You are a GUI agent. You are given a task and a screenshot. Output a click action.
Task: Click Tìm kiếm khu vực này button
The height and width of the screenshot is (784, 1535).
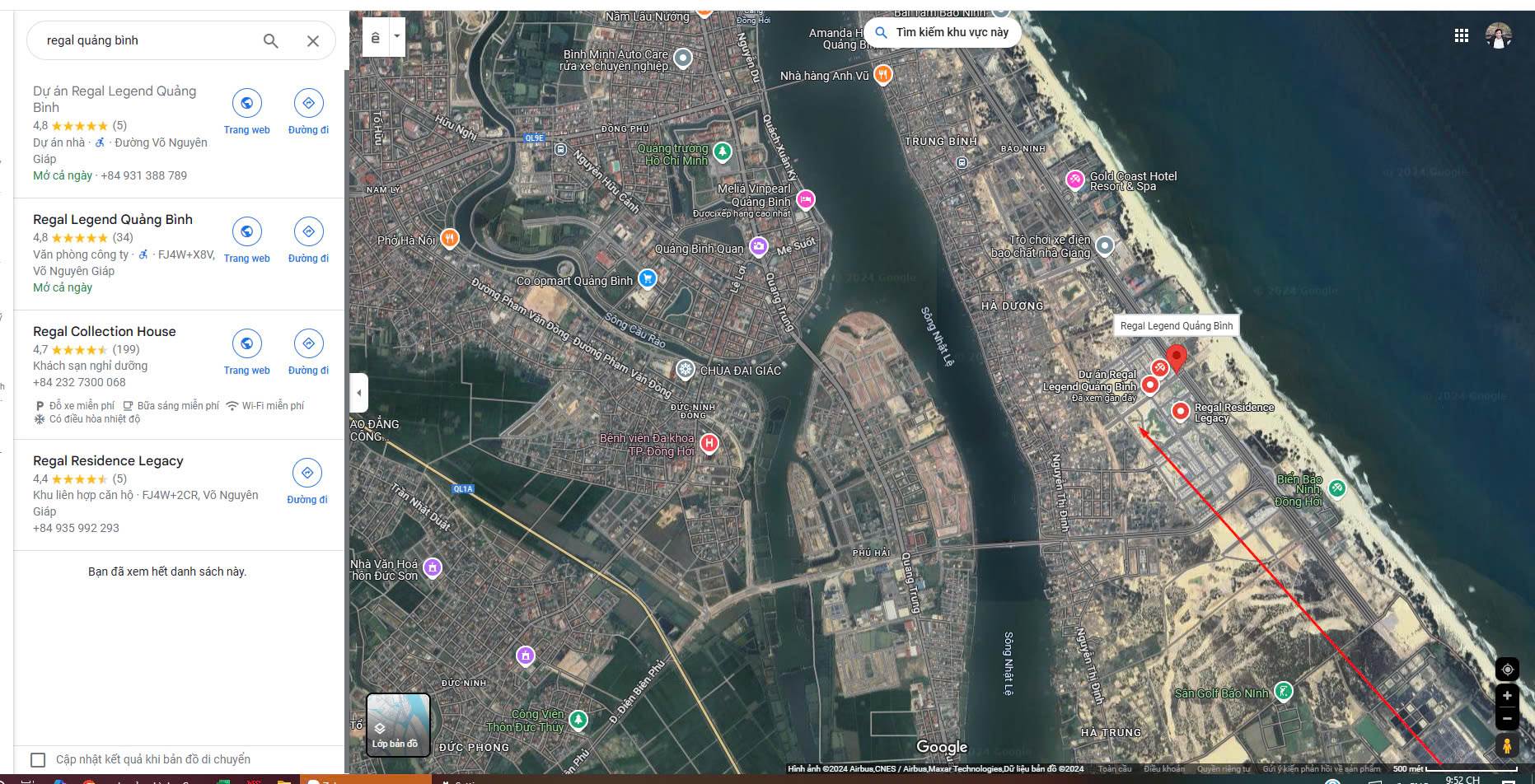(x=943, y=32)
